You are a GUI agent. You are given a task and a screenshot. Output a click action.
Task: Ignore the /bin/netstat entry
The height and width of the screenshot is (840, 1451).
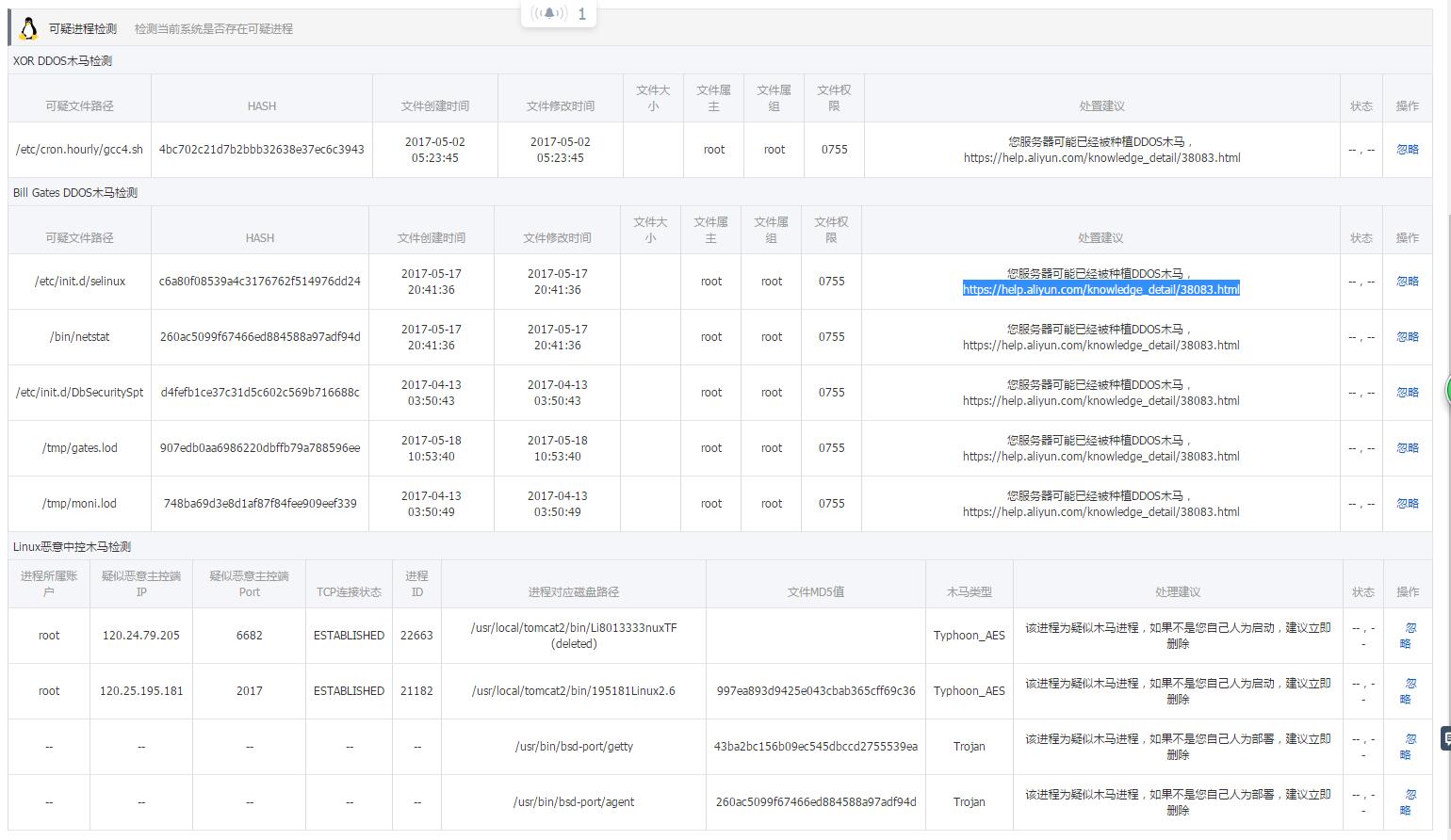point(1407,337)
